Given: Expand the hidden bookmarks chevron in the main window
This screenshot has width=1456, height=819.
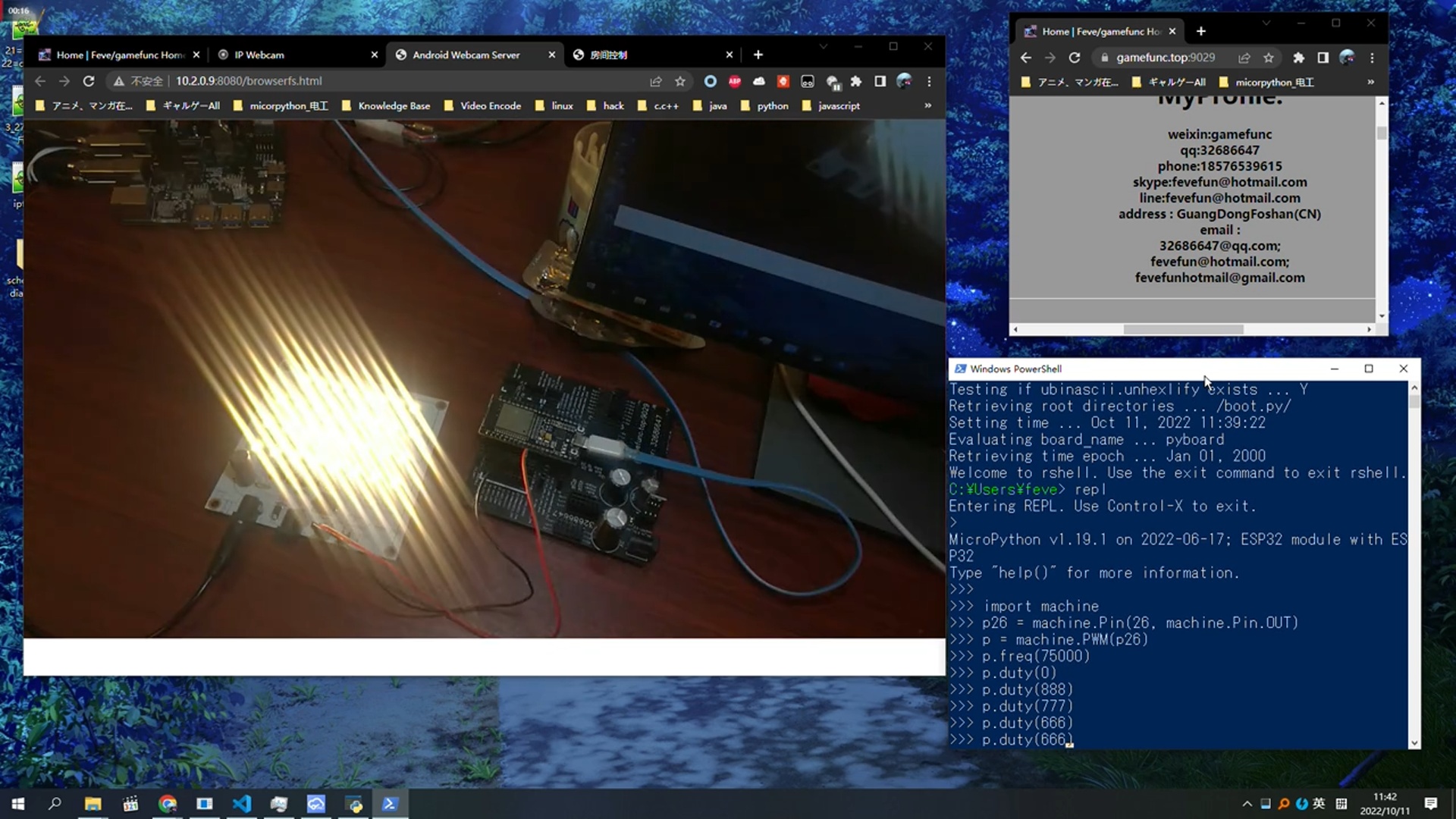Looking at the screenshot, I should (x=927, y=105).
